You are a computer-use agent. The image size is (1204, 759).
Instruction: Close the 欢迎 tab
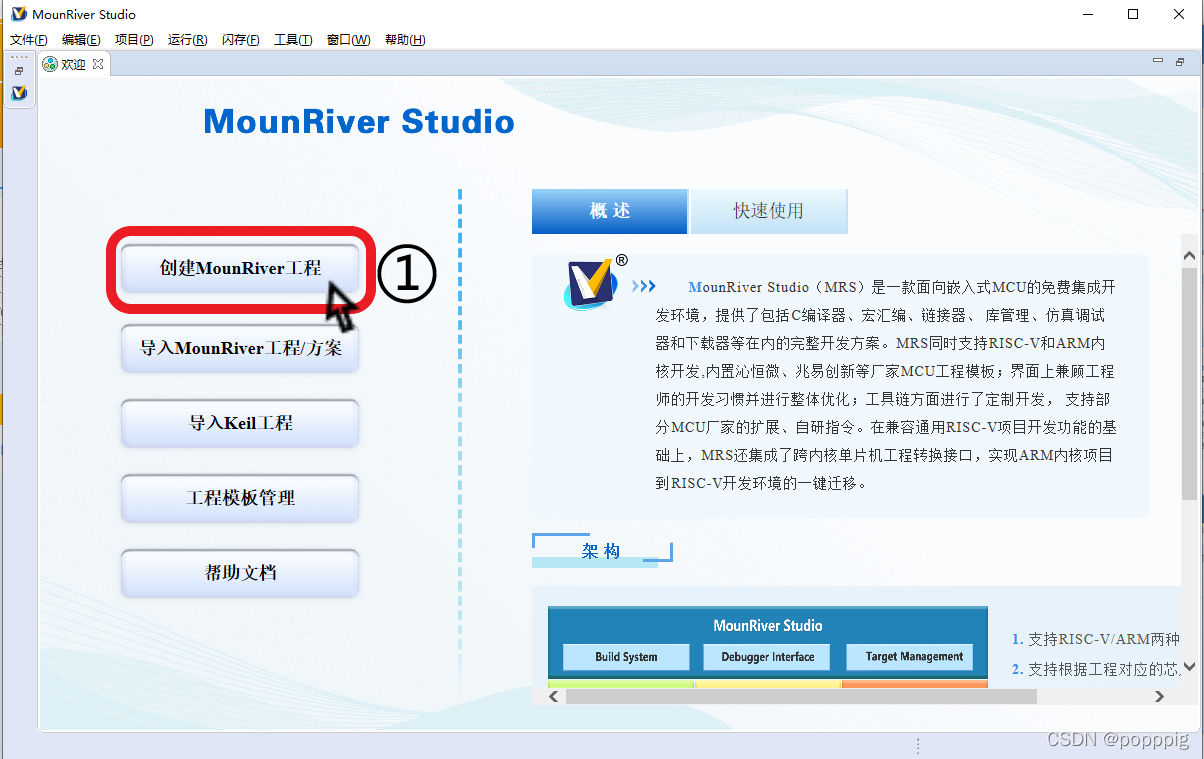tap(98, 64)
